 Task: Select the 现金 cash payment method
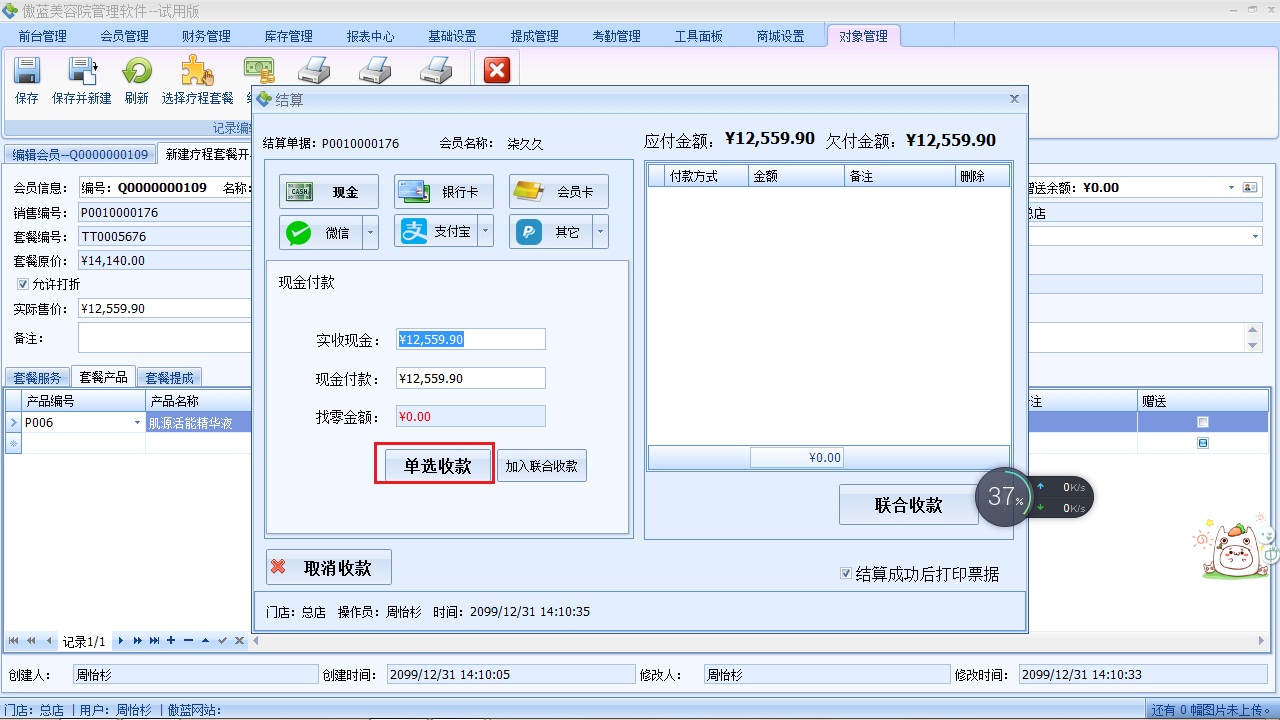click(328, 191)
